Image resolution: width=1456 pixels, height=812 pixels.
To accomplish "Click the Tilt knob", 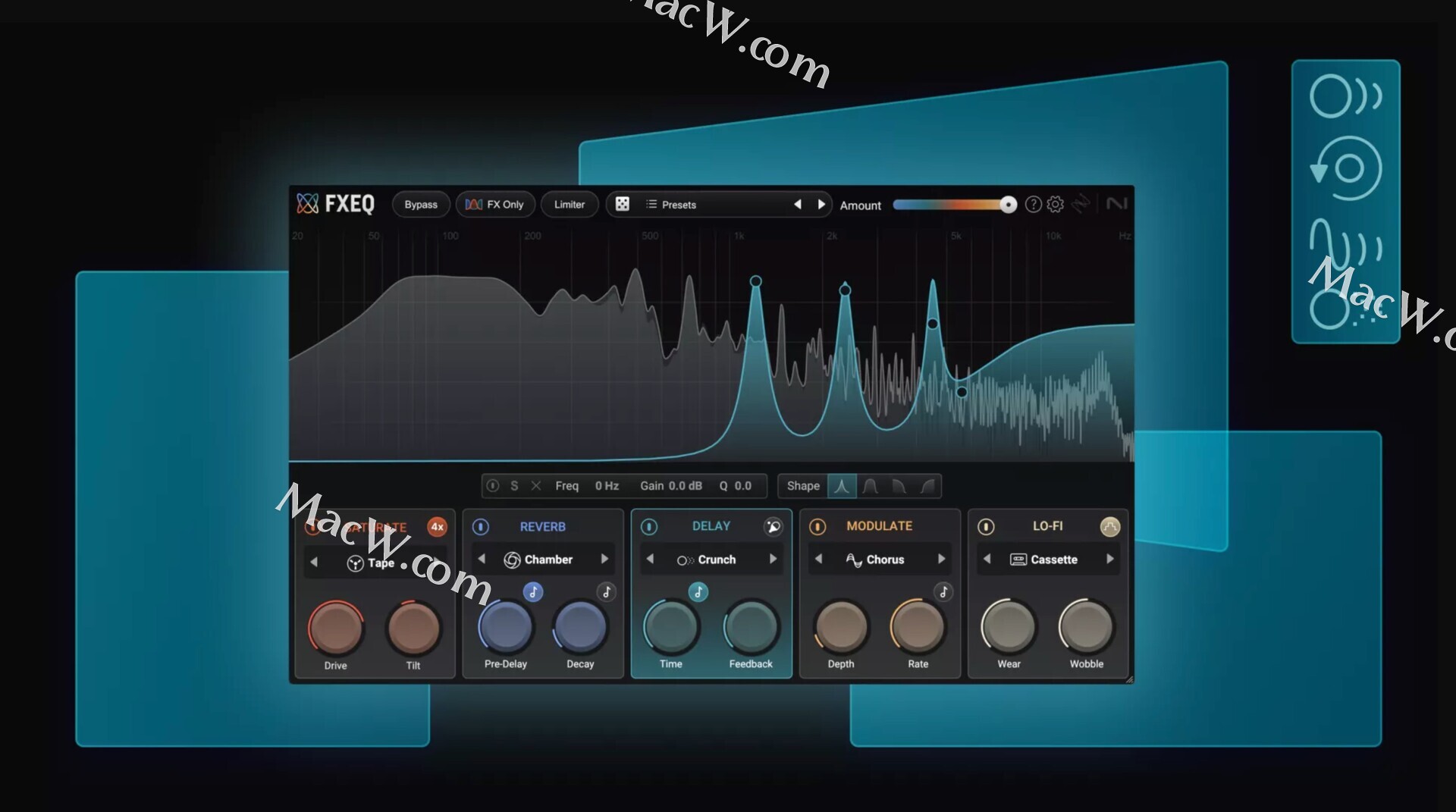I will (x=413, y=628).
